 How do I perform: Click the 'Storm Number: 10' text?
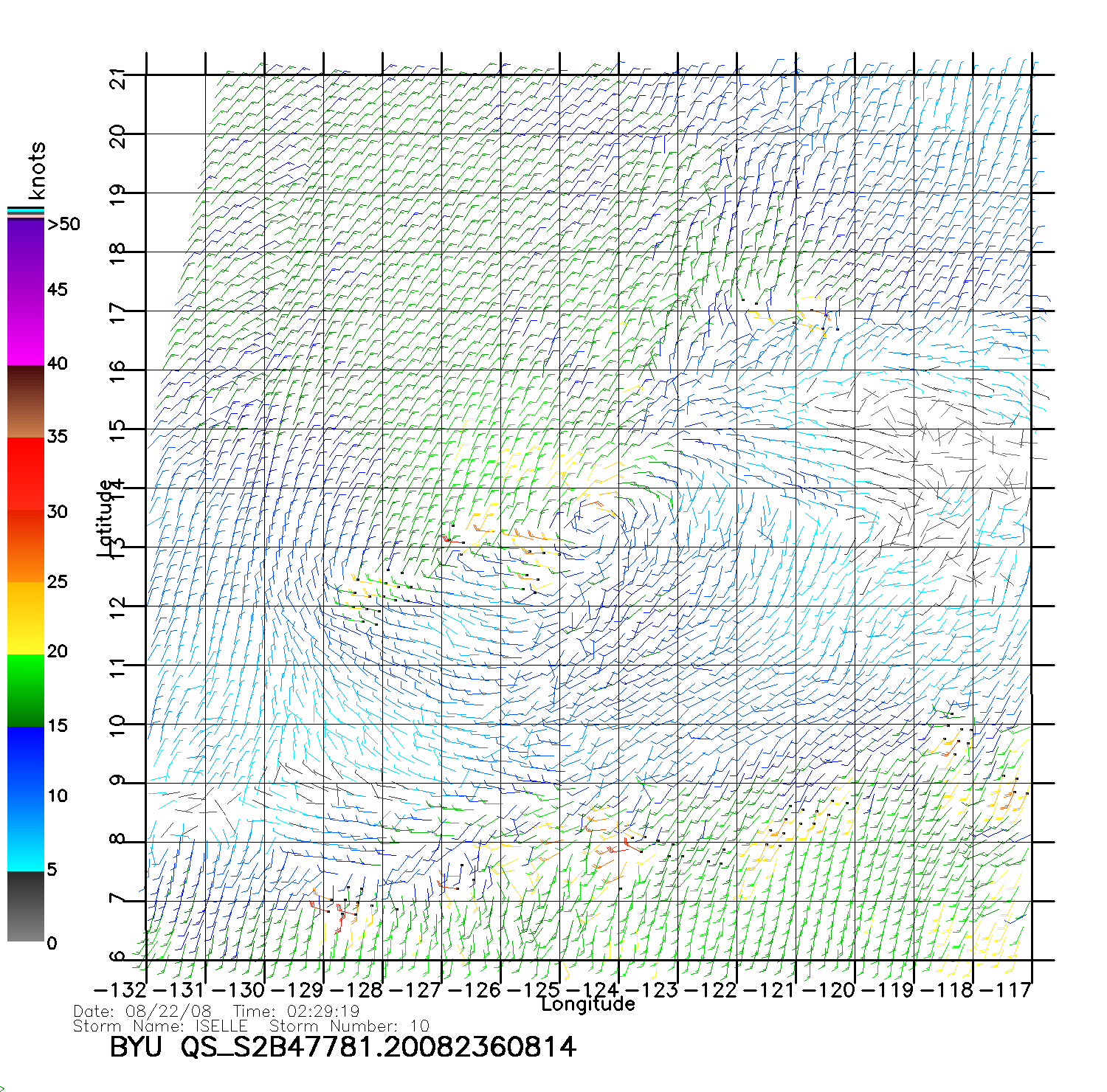point(348,1026)
